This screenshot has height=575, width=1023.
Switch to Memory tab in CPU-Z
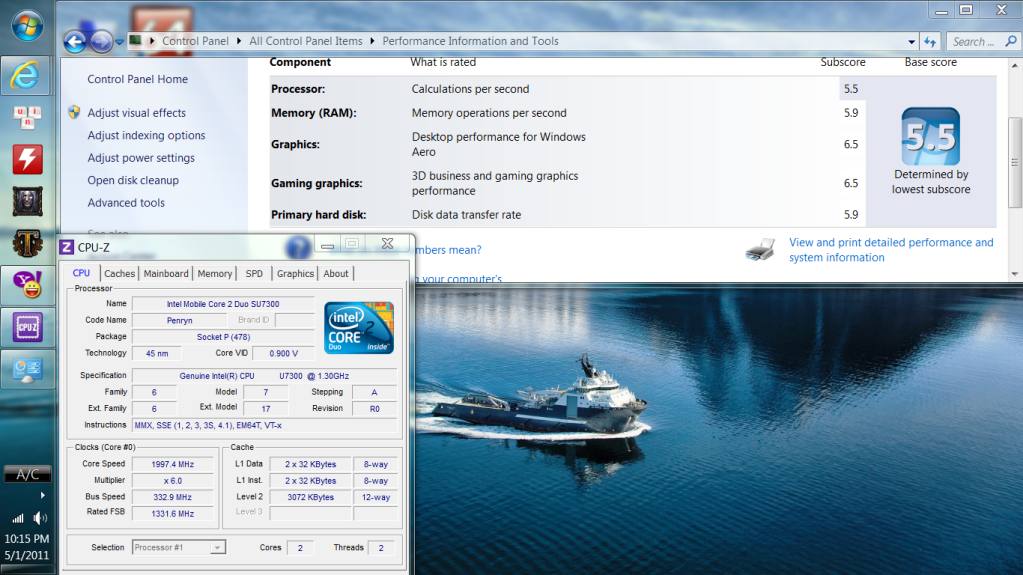tap(215, 273)
